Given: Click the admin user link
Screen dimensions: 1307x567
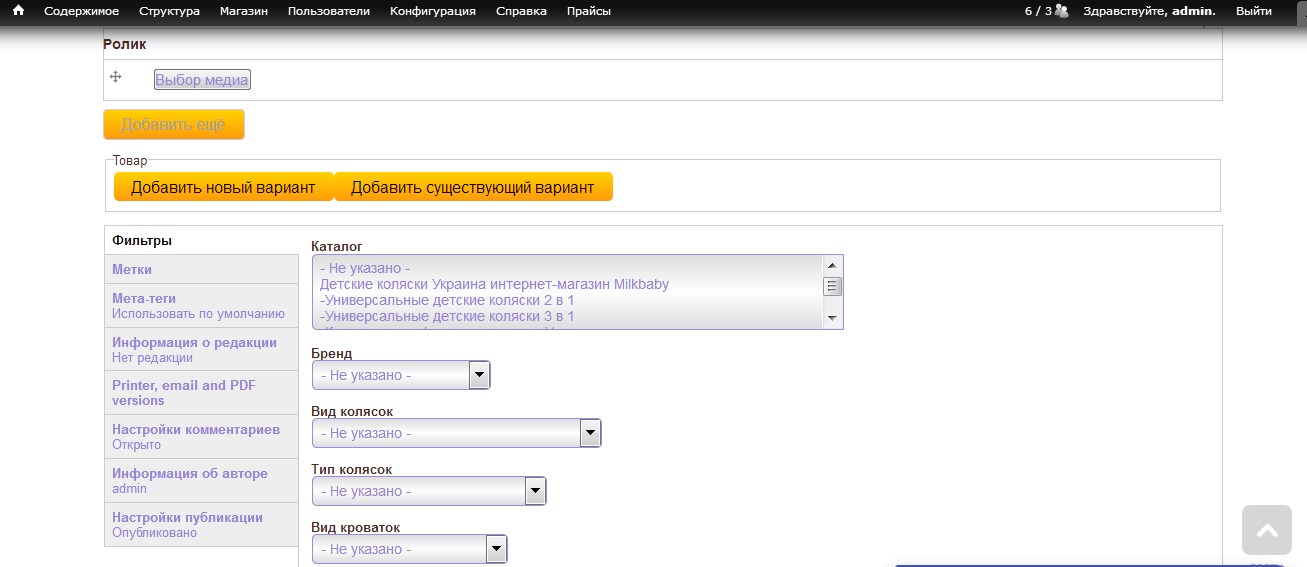Looking at the screenshot, I should point(1192,11).
